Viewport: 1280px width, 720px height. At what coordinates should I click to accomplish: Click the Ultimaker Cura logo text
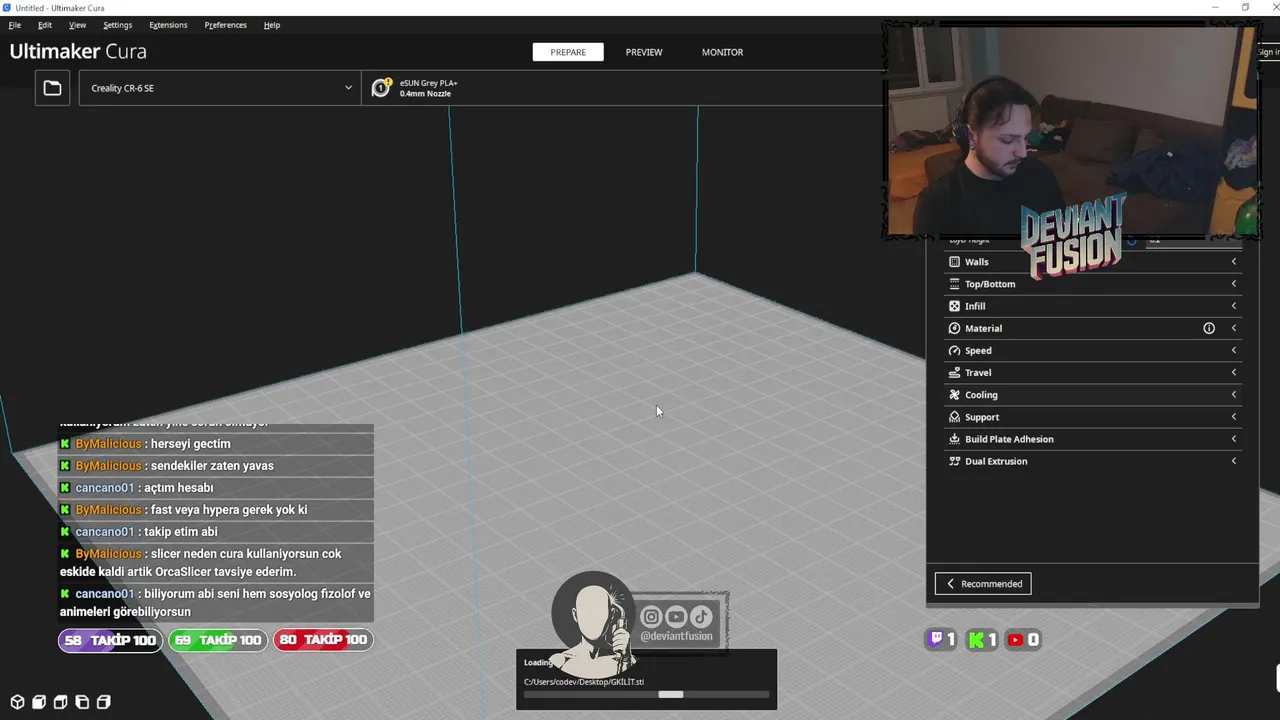[x=78, y=51]
